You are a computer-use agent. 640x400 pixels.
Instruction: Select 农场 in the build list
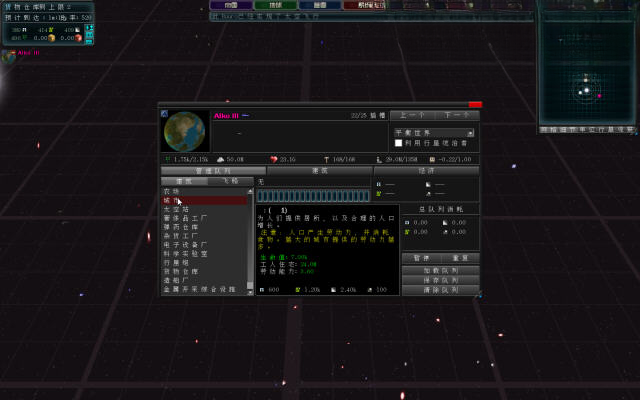point(204,191)
